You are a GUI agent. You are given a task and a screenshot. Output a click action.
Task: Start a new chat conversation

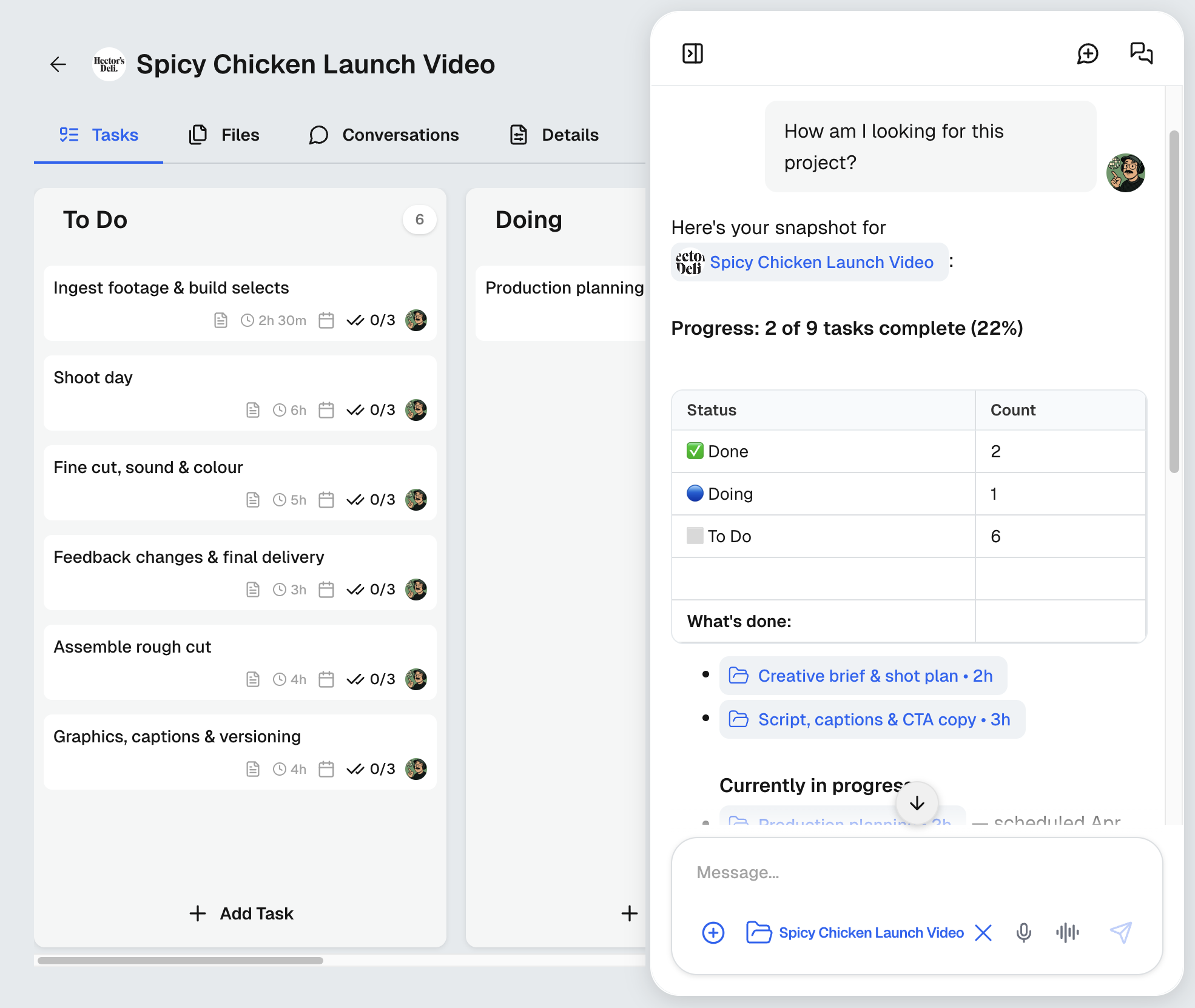coord(1088,53)
